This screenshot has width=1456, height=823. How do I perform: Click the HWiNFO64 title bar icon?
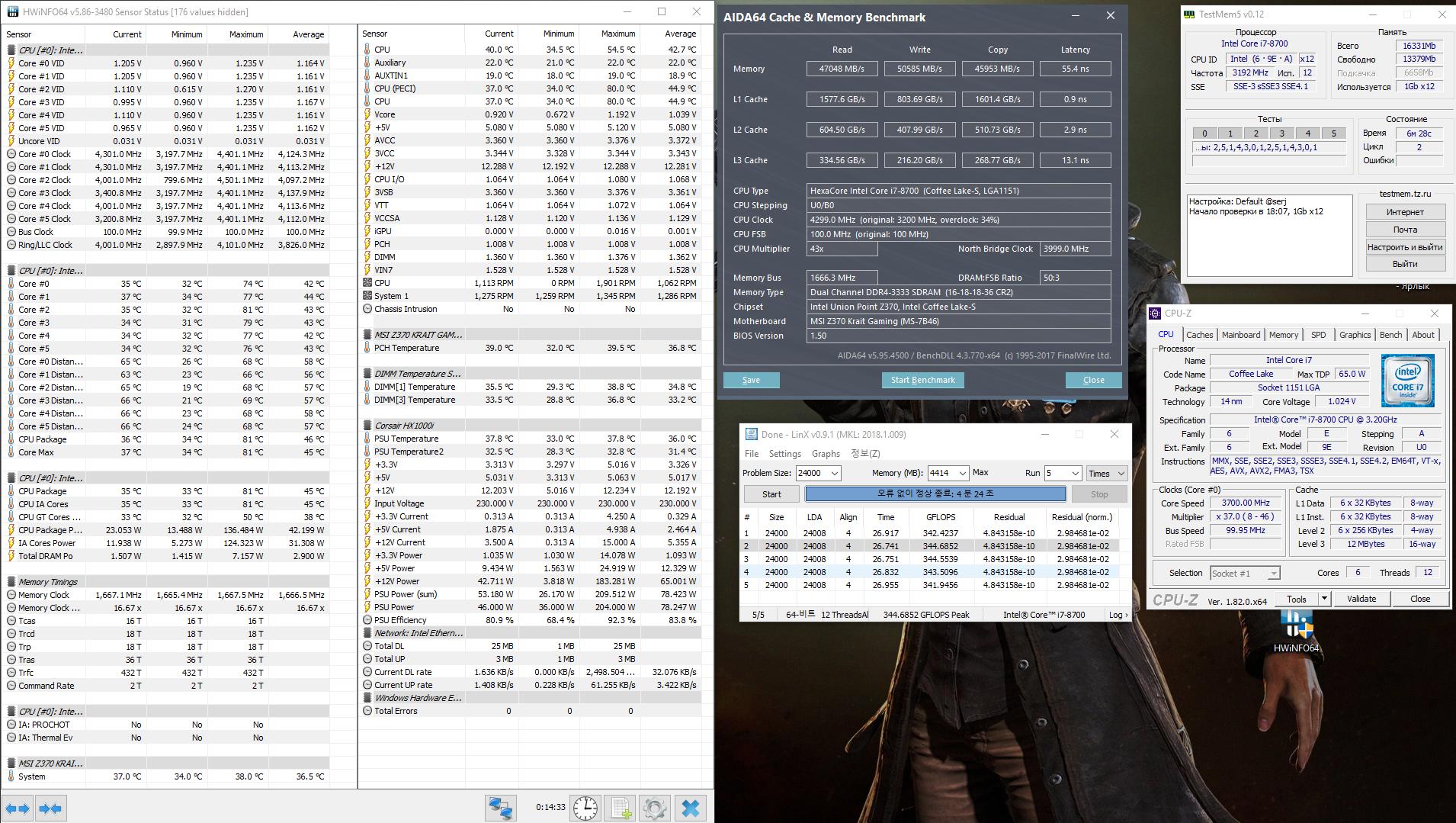tap(11, 11)
